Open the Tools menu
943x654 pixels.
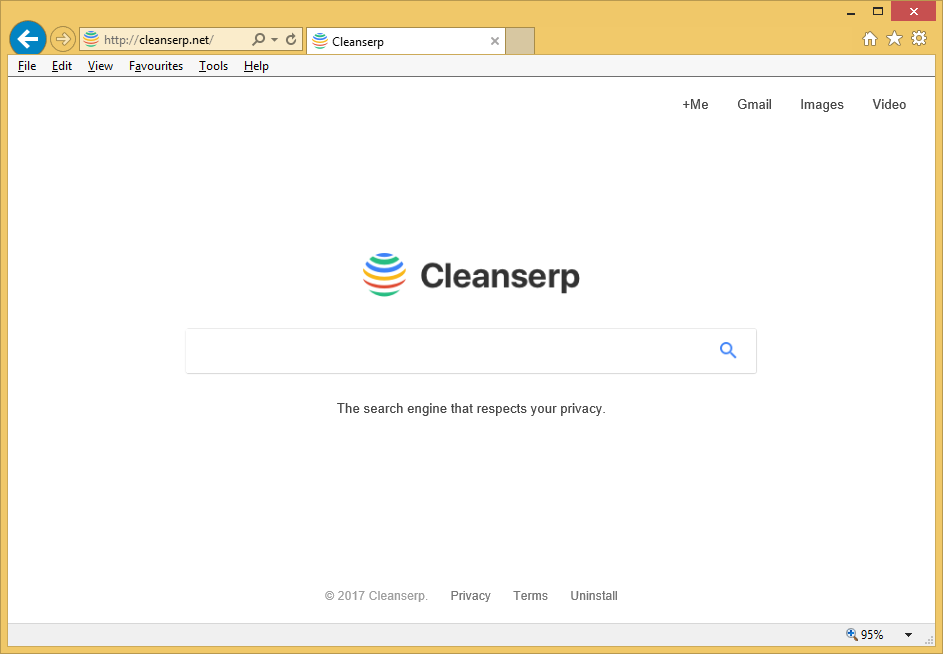pos(213,66)
